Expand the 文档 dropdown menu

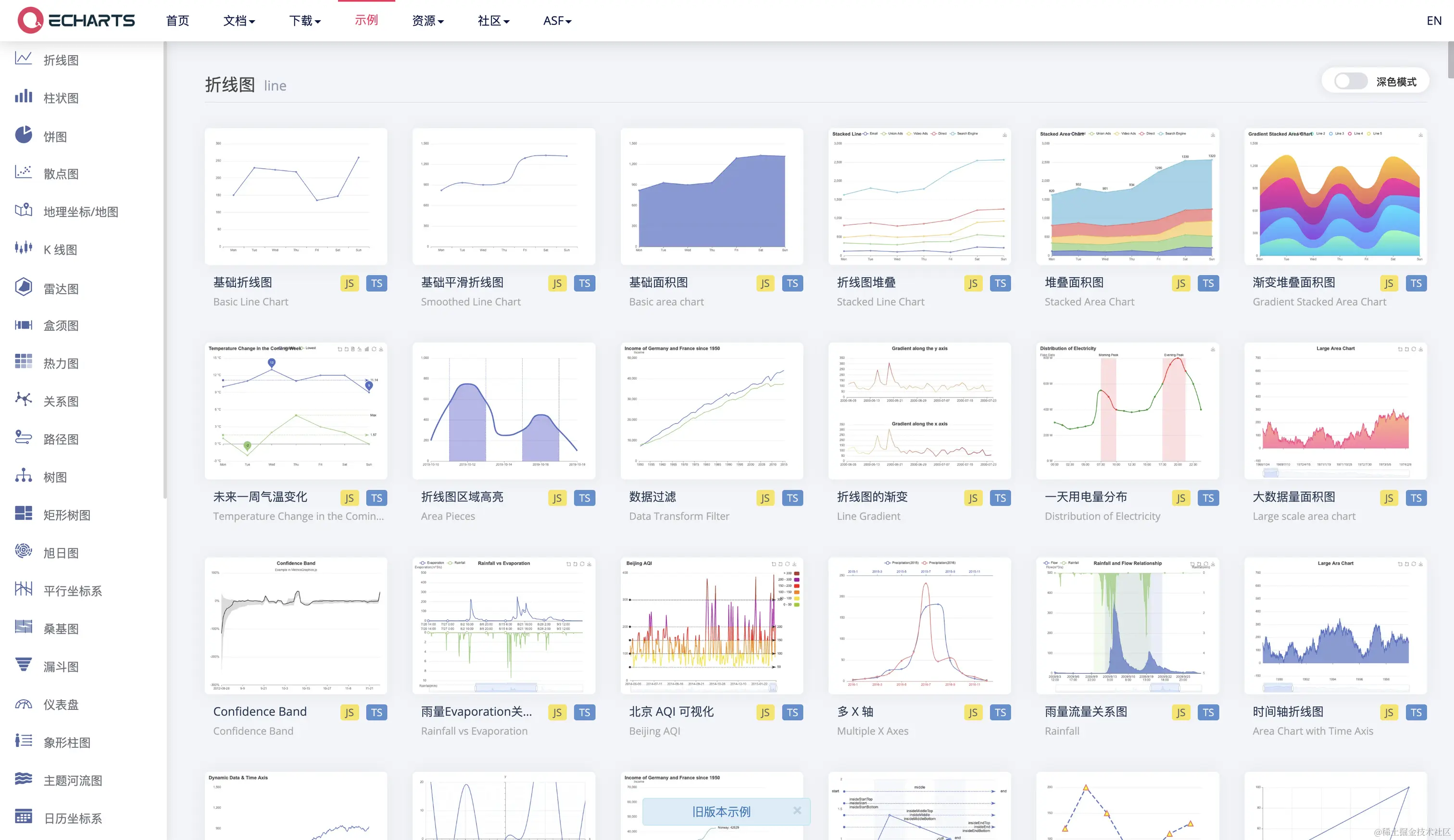point(239,21)
